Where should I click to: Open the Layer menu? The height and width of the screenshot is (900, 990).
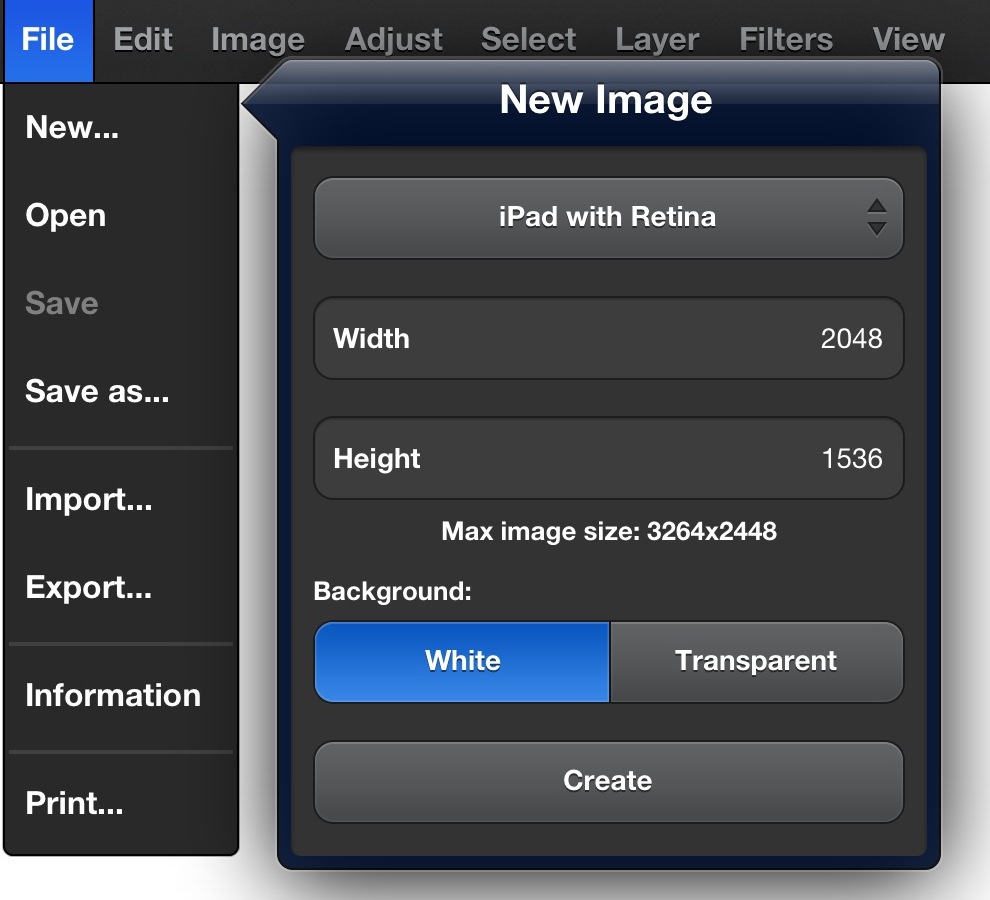(657, 40)
